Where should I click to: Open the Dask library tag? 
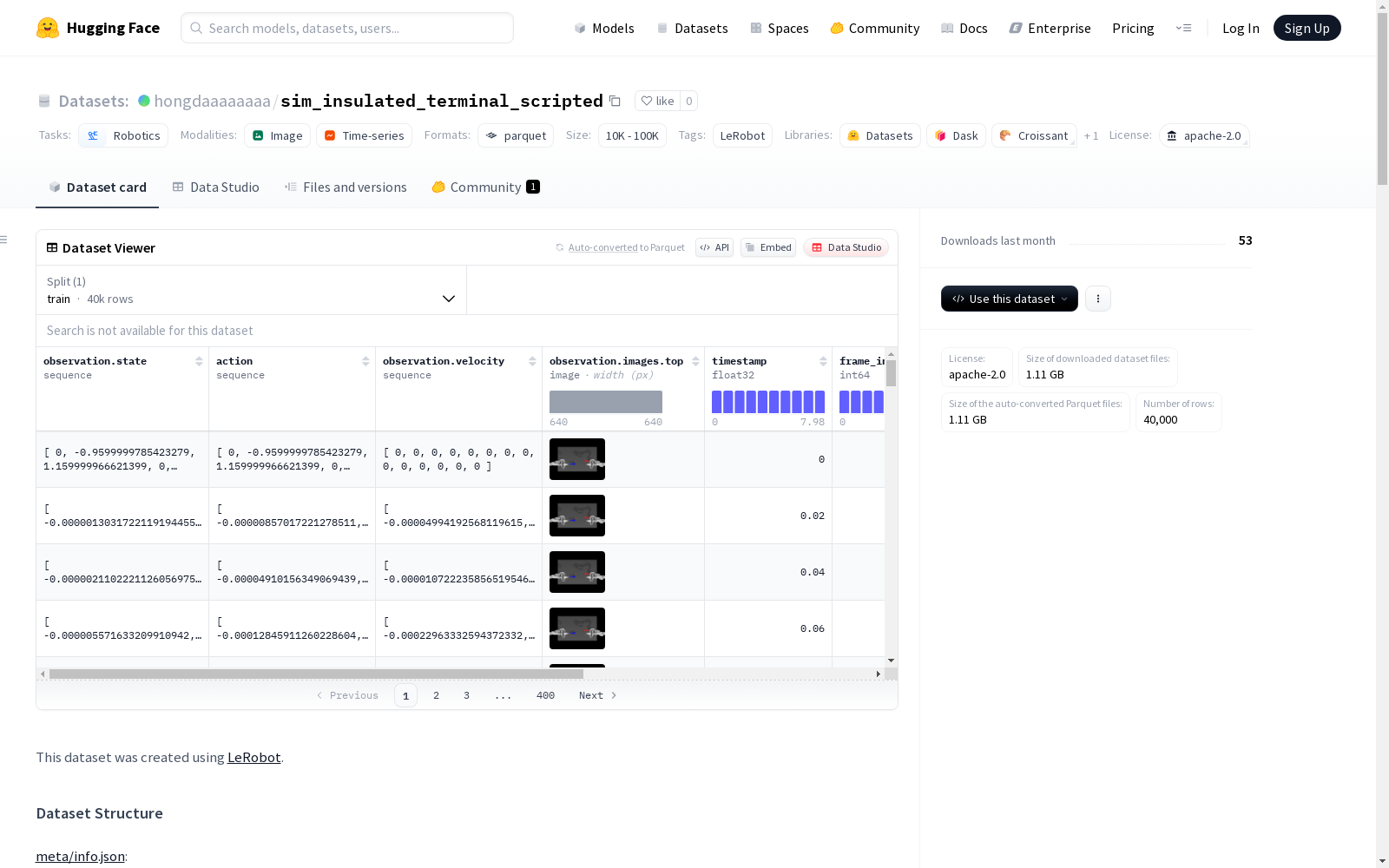tap(956, 135)
